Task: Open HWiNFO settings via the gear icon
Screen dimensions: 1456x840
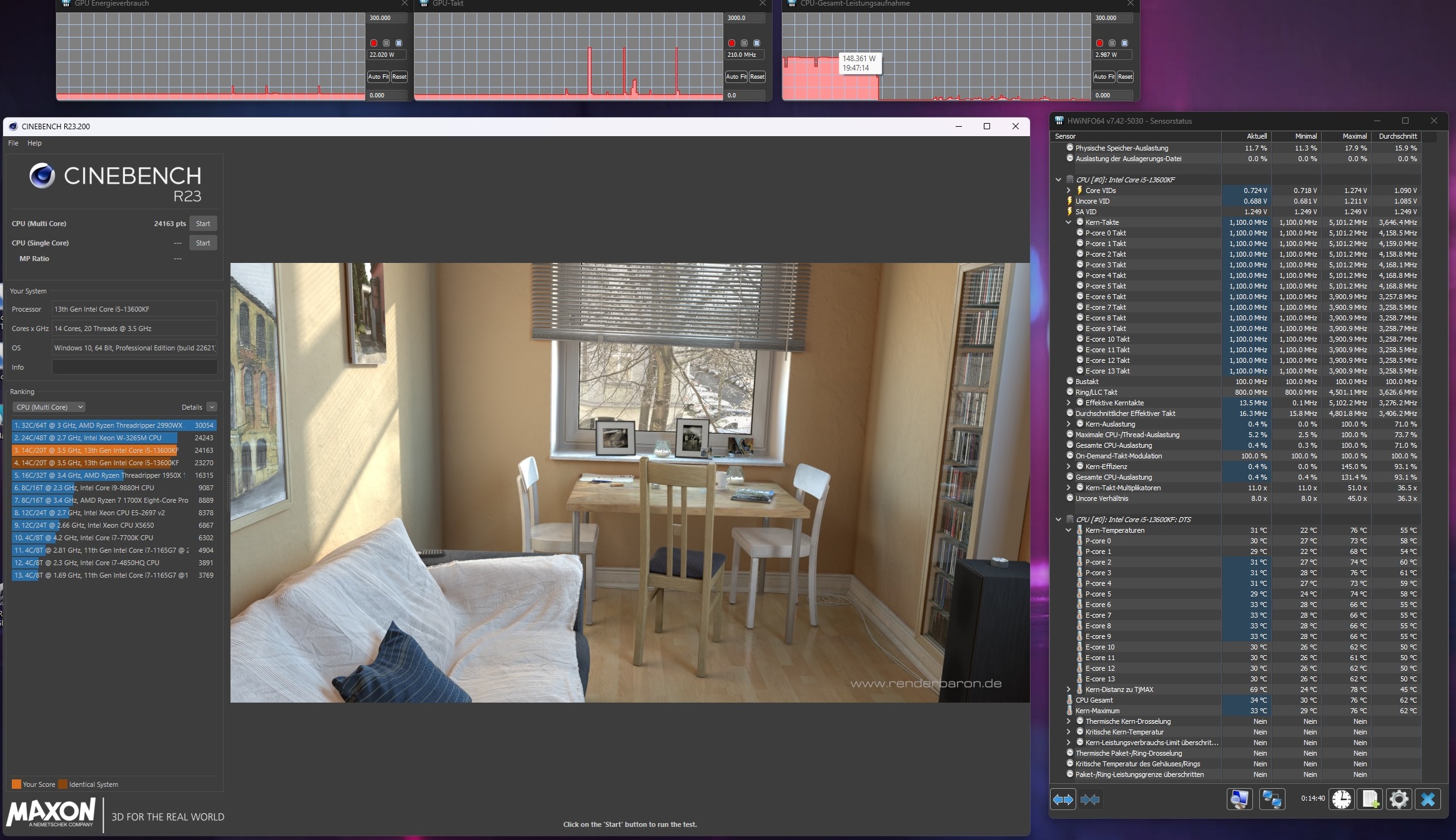Action: coord(1399,799)
